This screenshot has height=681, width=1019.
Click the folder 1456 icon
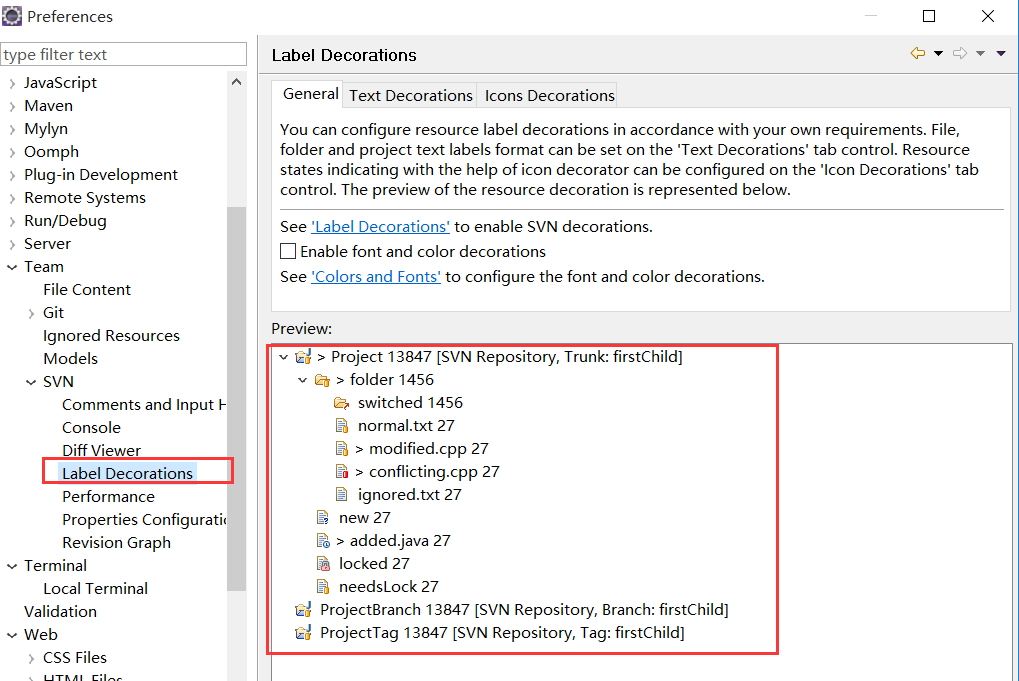click(x=322, y=380)
